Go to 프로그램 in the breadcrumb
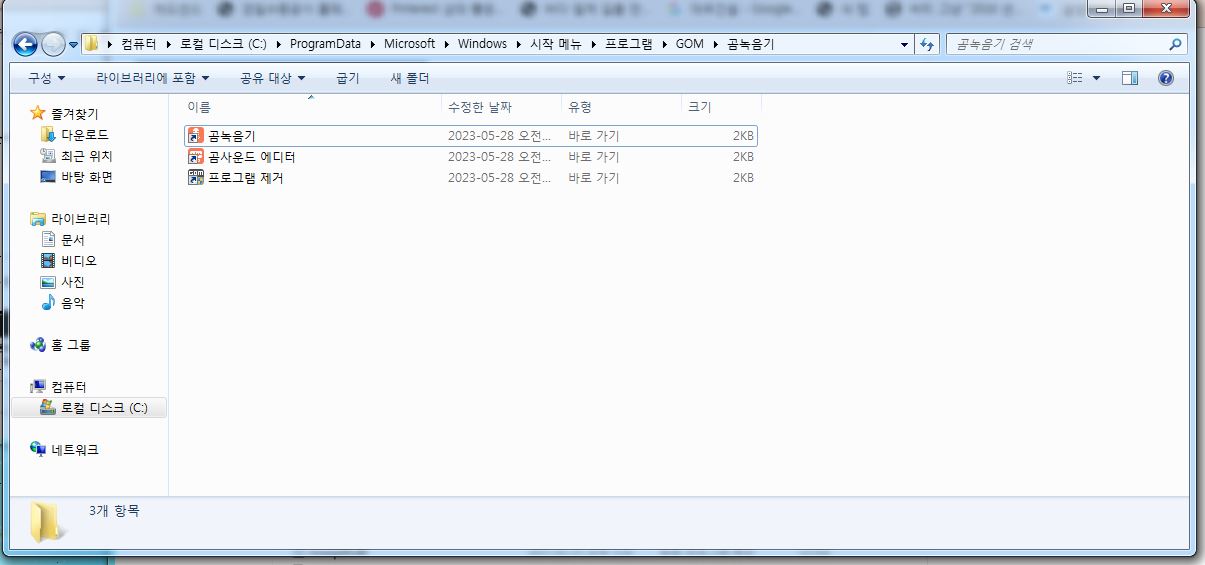 click(x=629, y=44)
